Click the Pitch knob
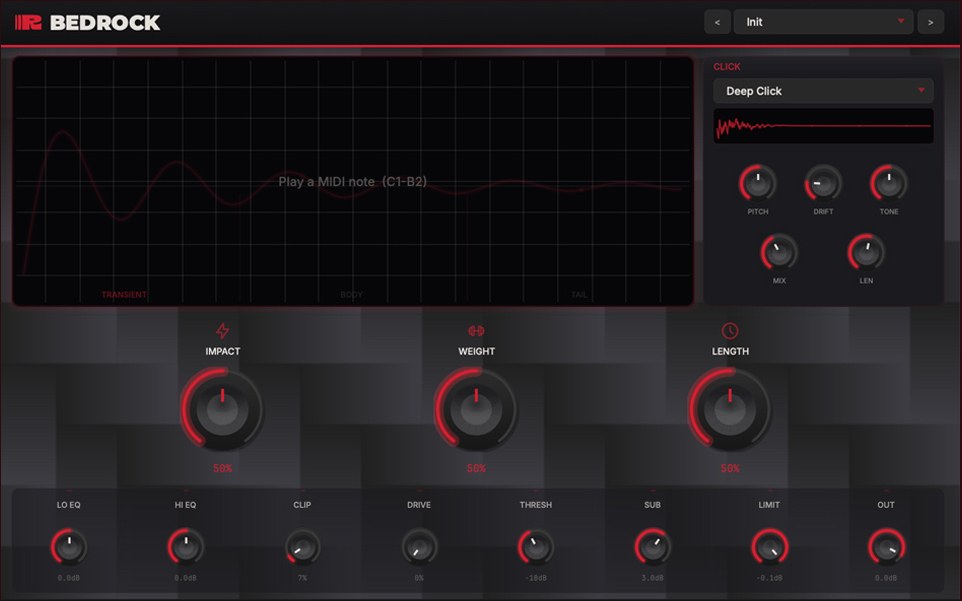 pos(758,183)
